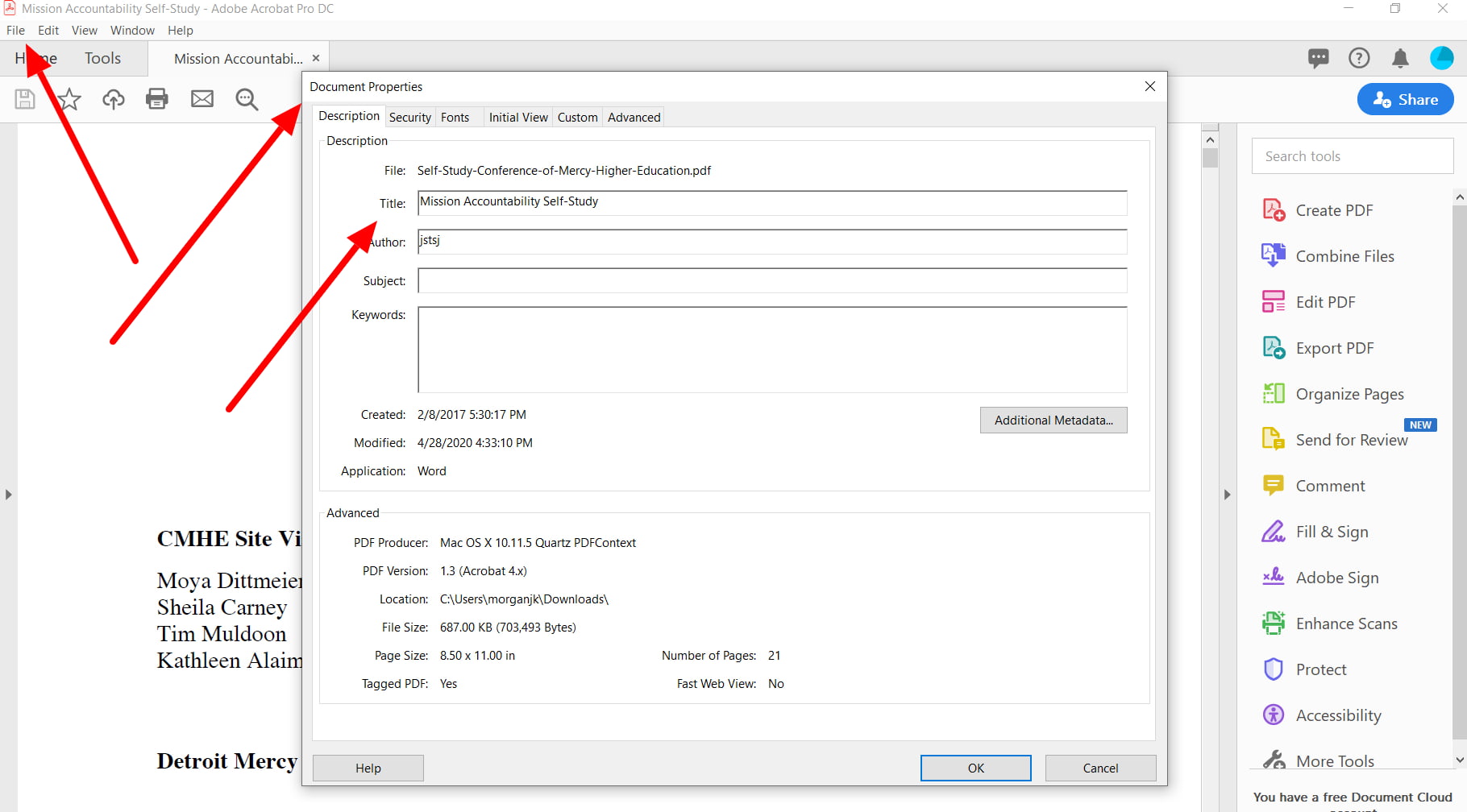The height and width of the screenshot is (812, 1467).
Task: Open the Send for Review tool
Action: click(x=1335, y=440)
